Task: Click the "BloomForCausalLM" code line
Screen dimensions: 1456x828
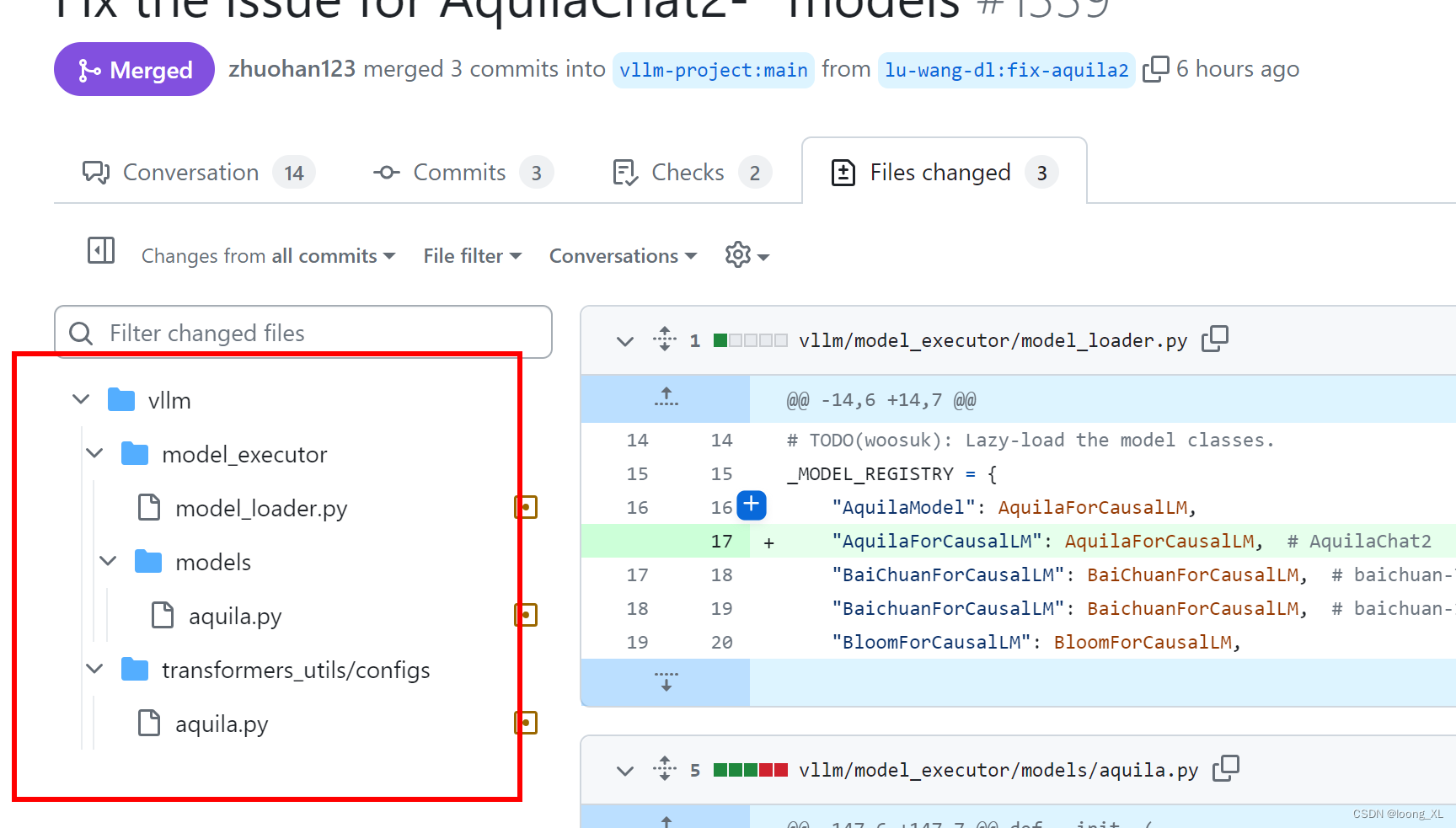Action: 1036,642
